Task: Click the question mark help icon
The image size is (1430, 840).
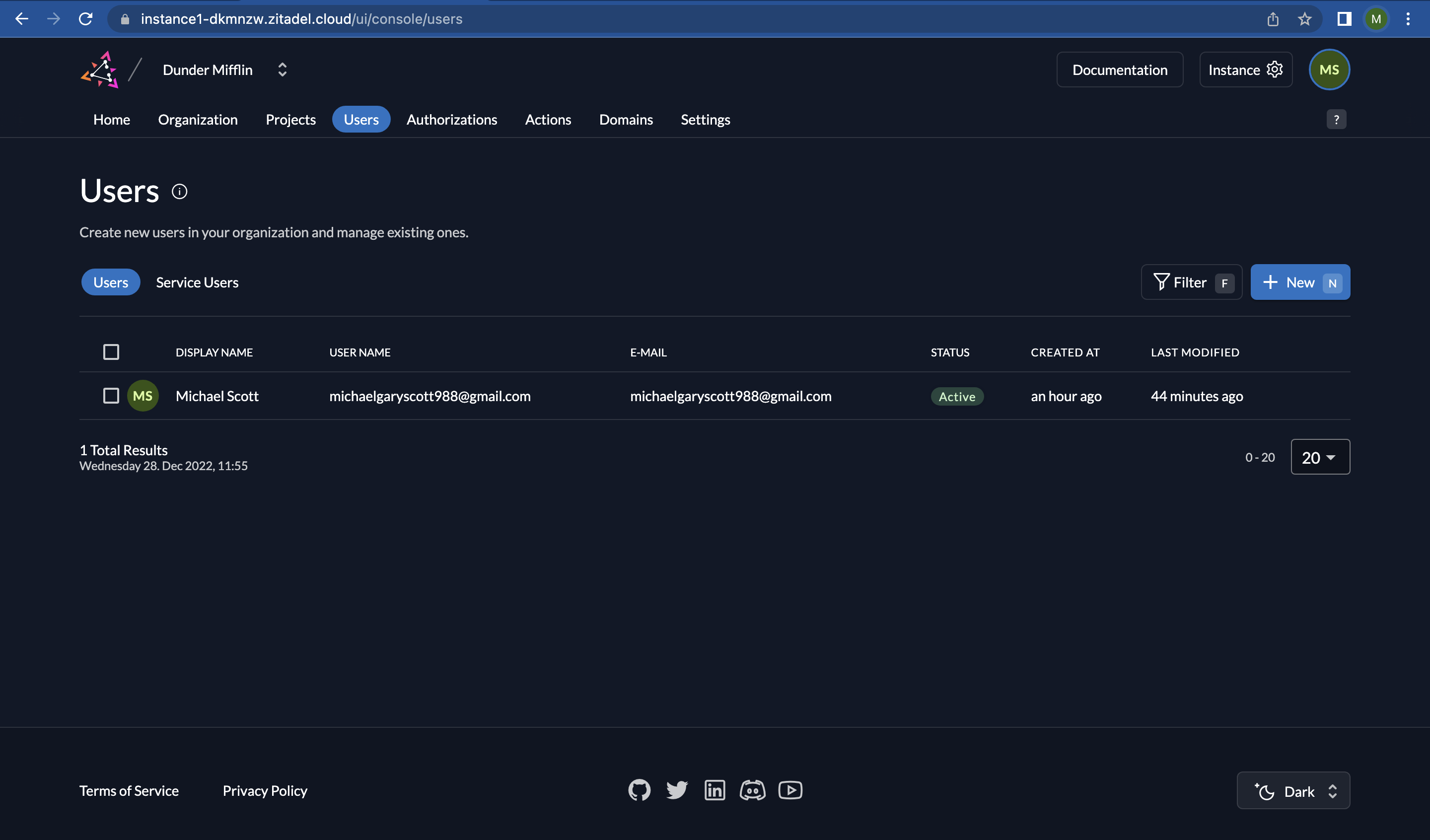Action: [1336, 120]
